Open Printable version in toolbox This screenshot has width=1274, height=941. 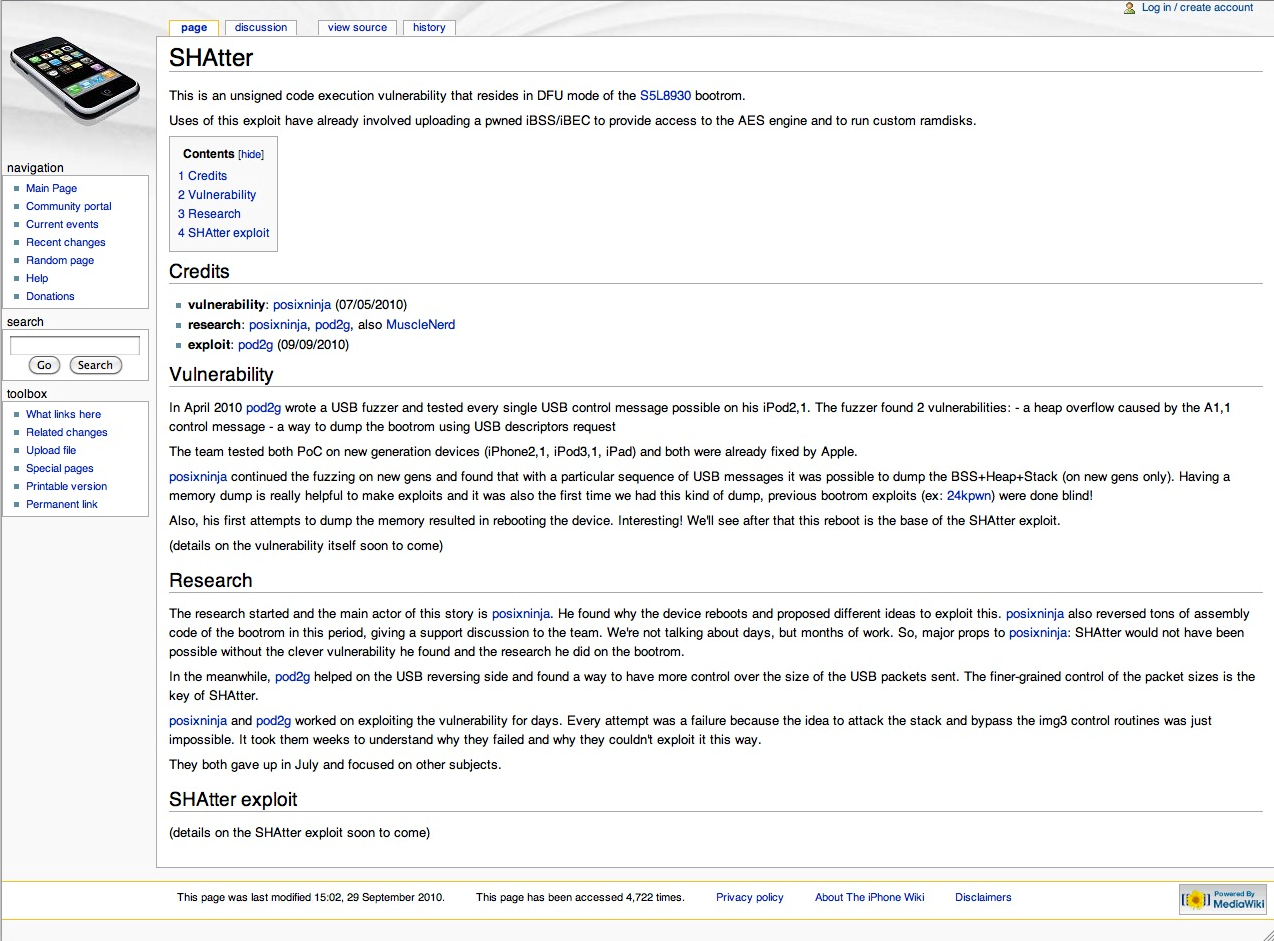pos(67,487)
